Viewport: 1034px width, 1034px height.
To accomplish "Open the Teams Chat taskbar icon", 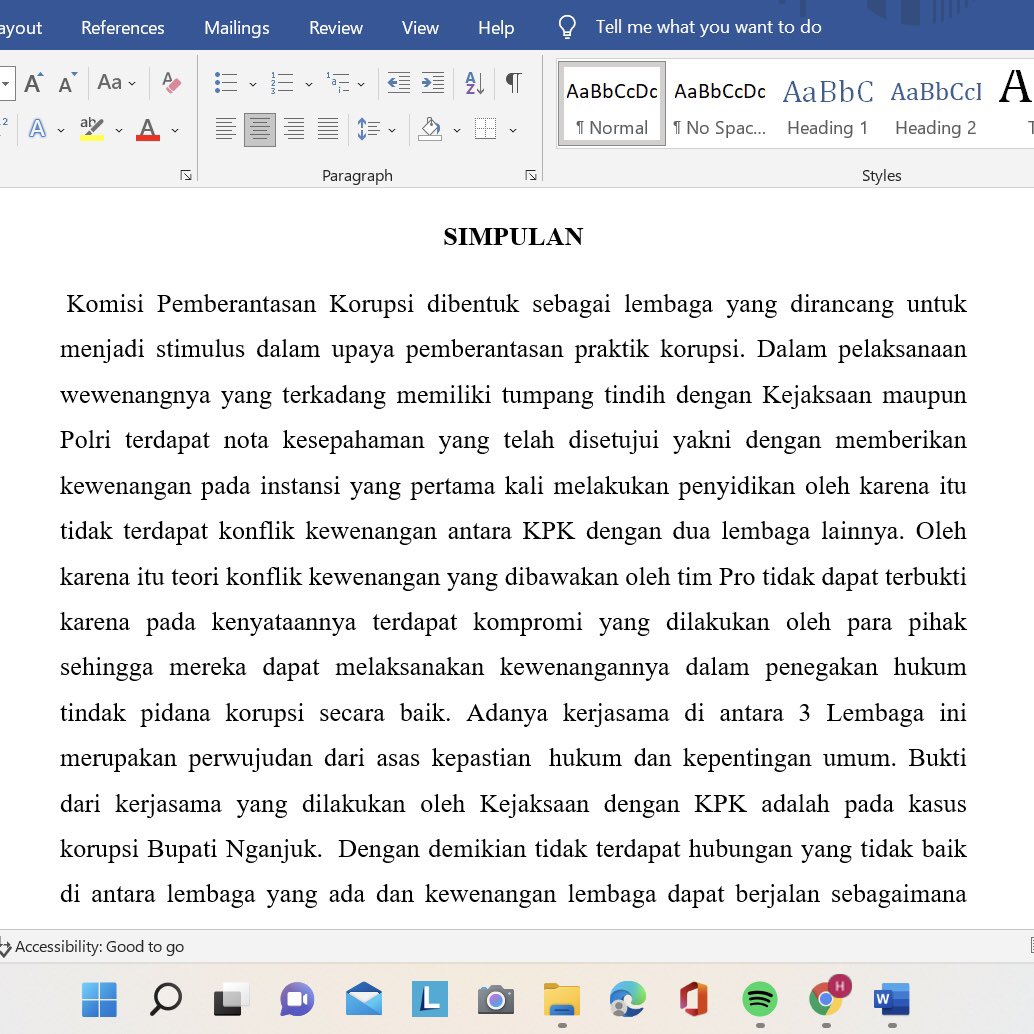I will [297, 999].
